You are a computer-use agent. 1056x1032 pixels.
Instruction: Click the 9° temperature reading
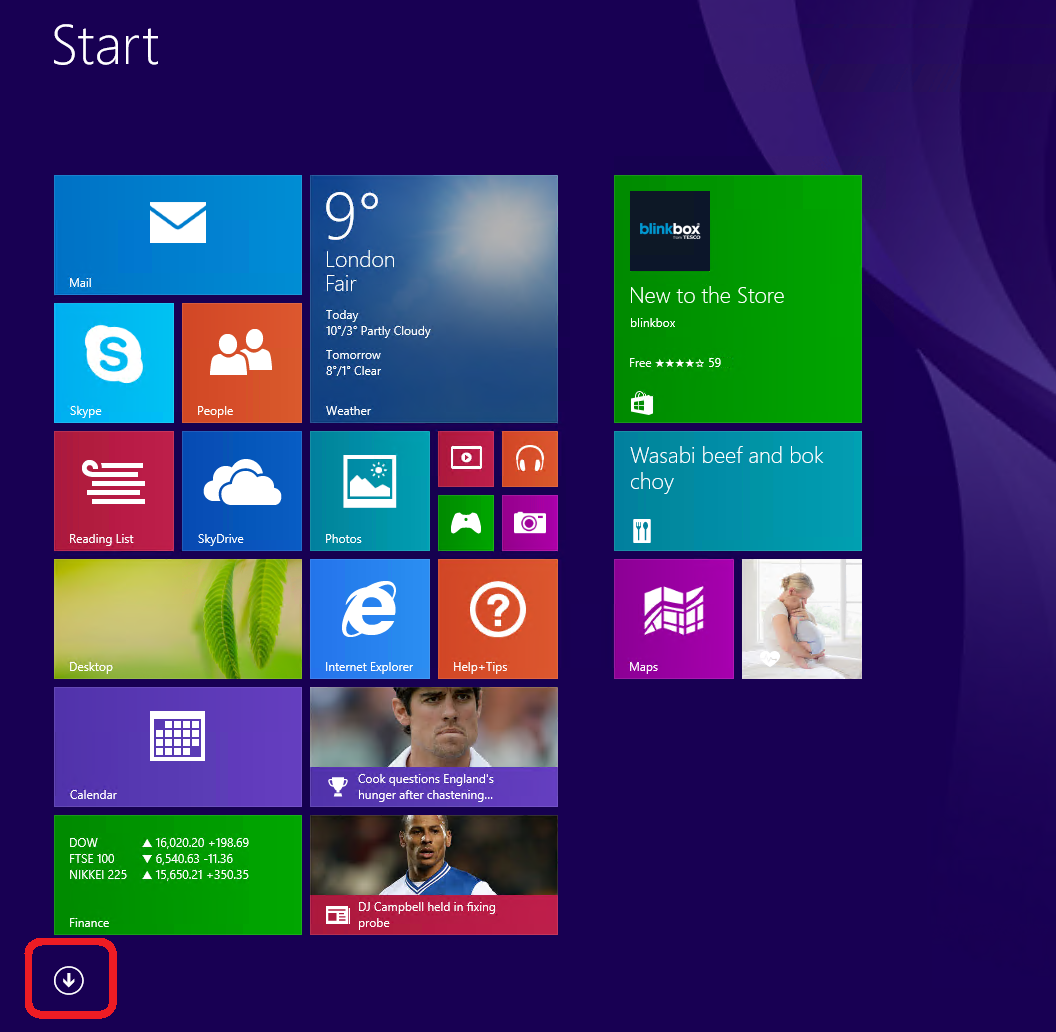click(352, 215)
